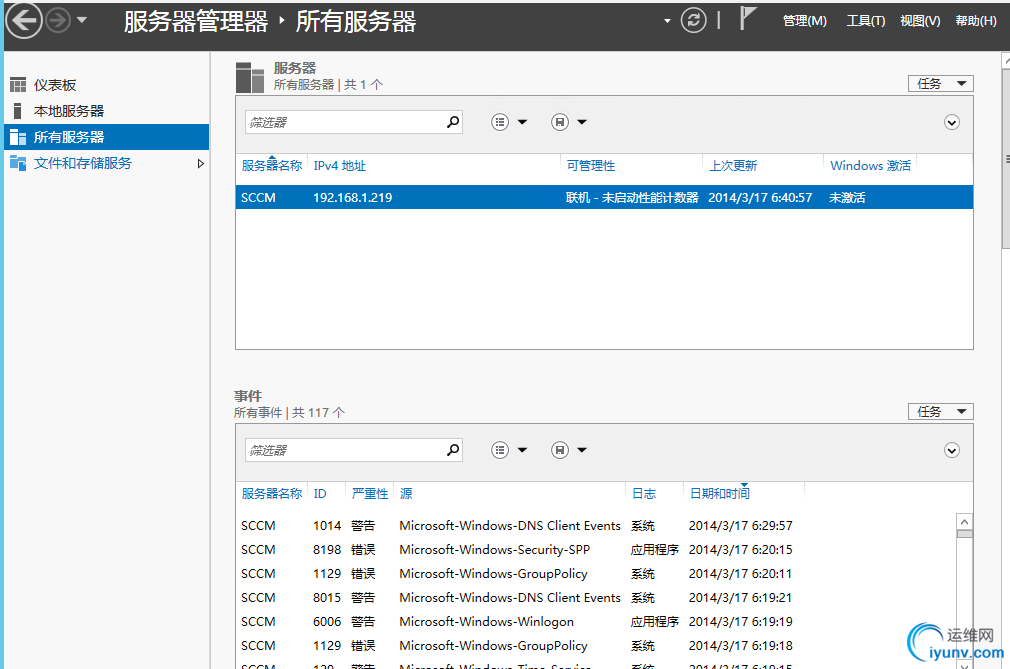1010x669 pixels.
Task: Expand 文件和存储服务 submenu arrow
Action: 200,163
